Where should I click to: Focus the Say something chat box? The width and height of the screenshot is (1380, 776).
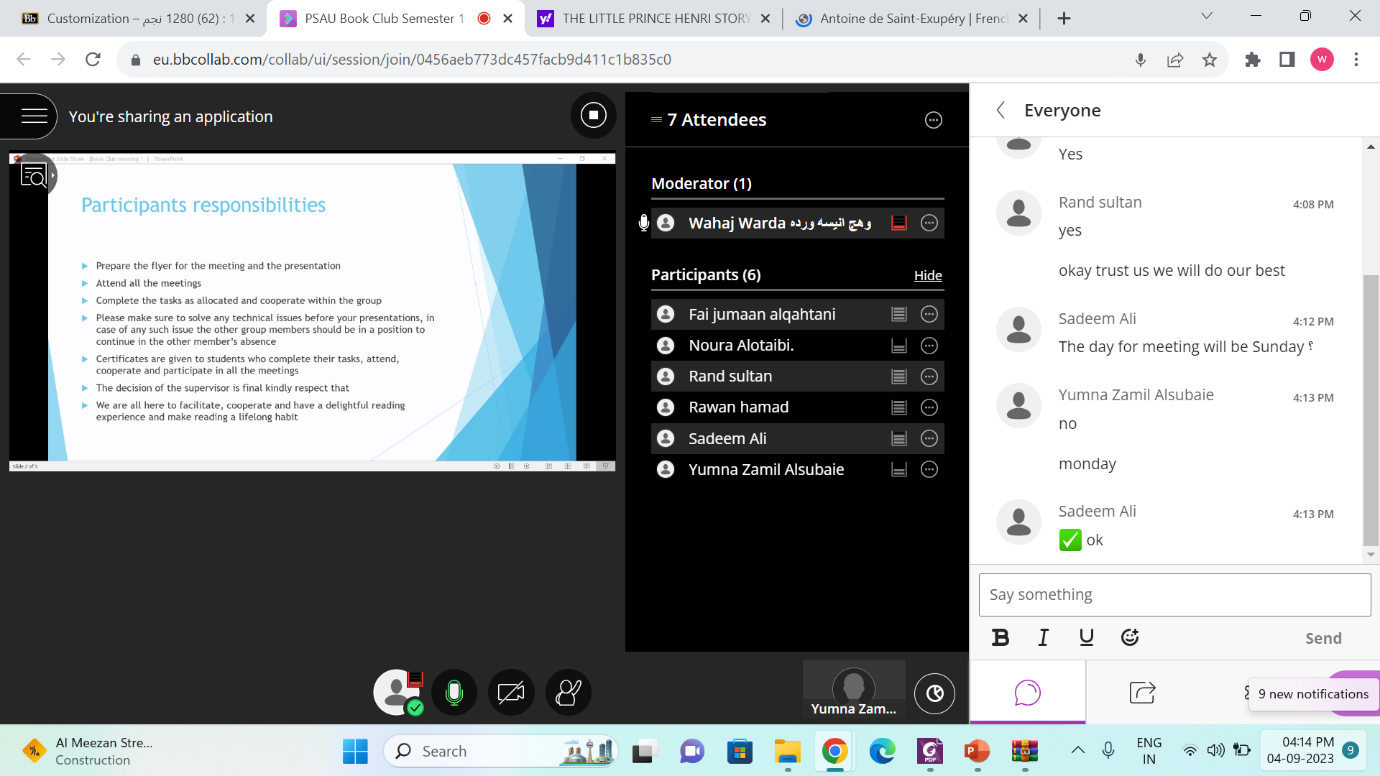[1174, 595]
